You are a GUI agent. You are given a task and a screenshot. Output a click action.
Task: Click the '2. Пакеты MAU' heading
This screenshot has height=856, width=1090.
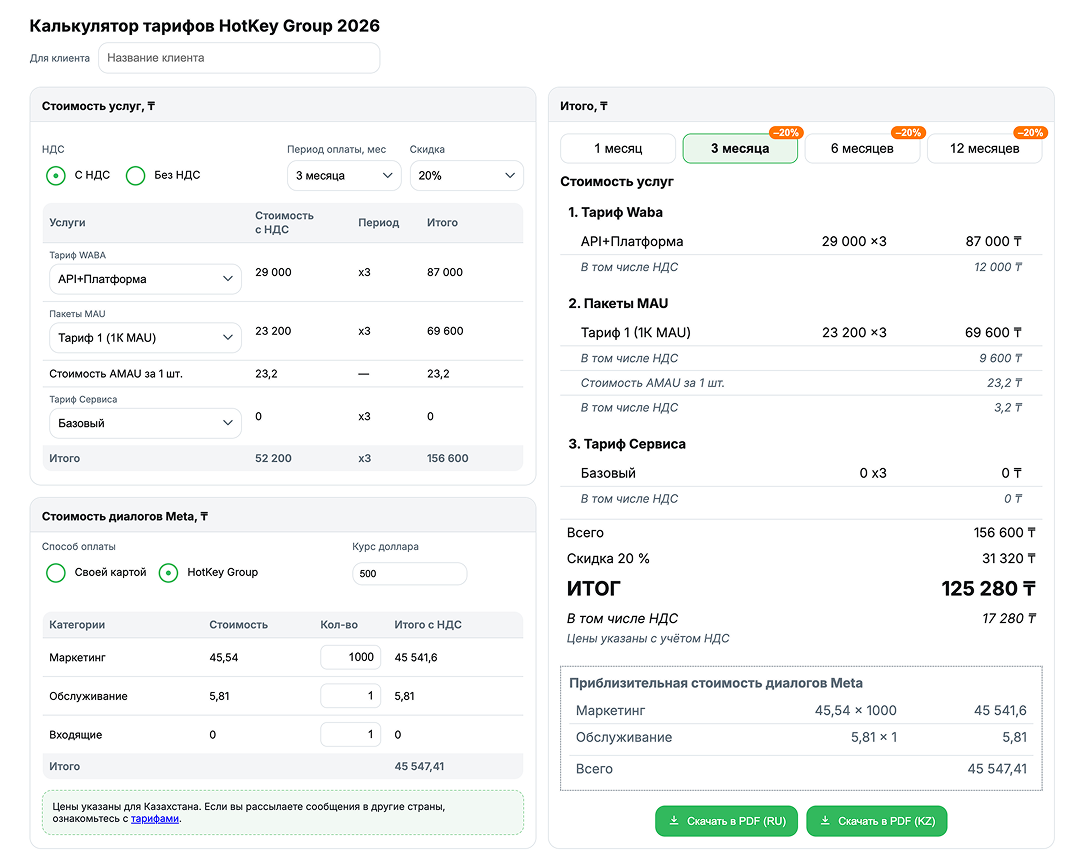pyautogui.click(x=618, y=304)
